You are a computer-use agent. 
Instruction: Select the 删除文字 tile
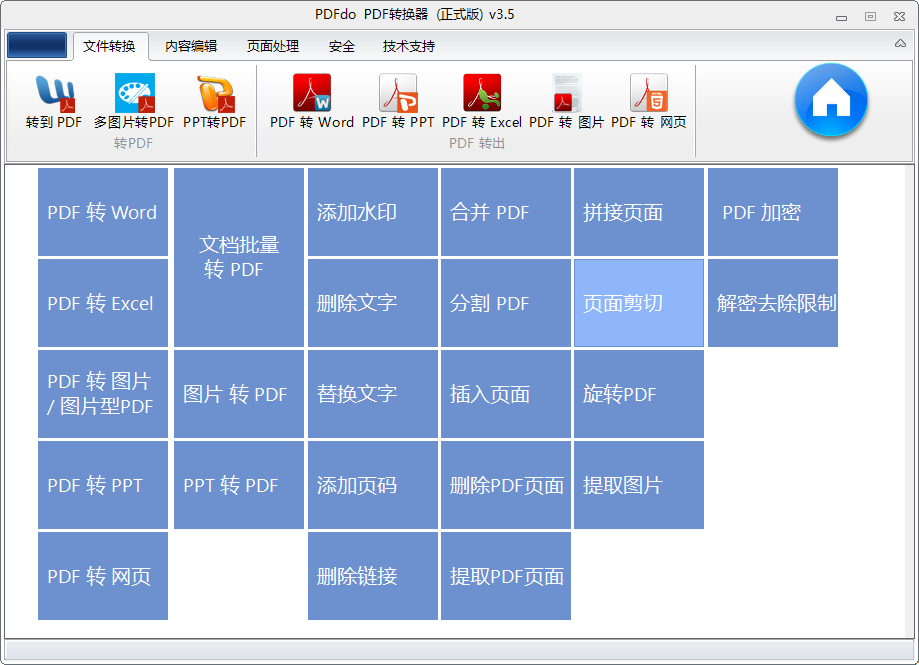pyautogui.click(x=373, y=303)
